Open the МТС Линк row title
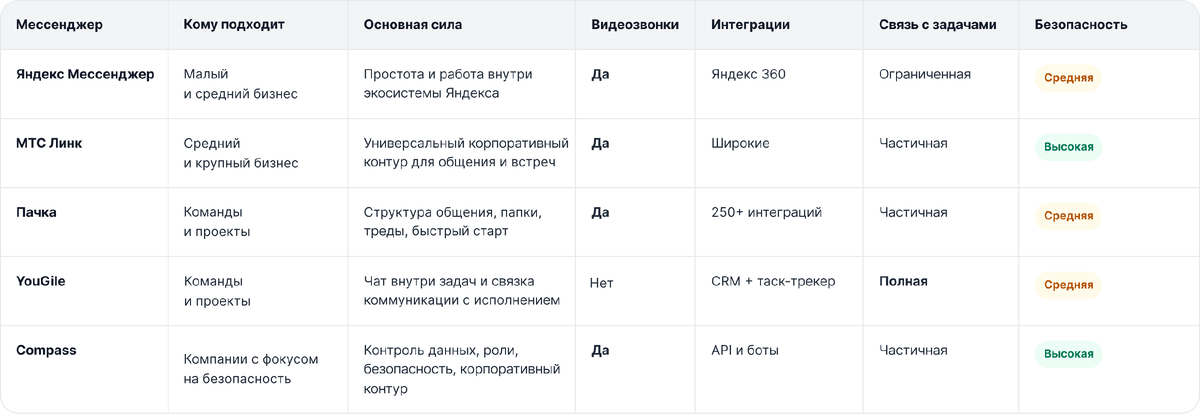The image size is (1200, 414). pyautogui.click(x=49, y=143)
